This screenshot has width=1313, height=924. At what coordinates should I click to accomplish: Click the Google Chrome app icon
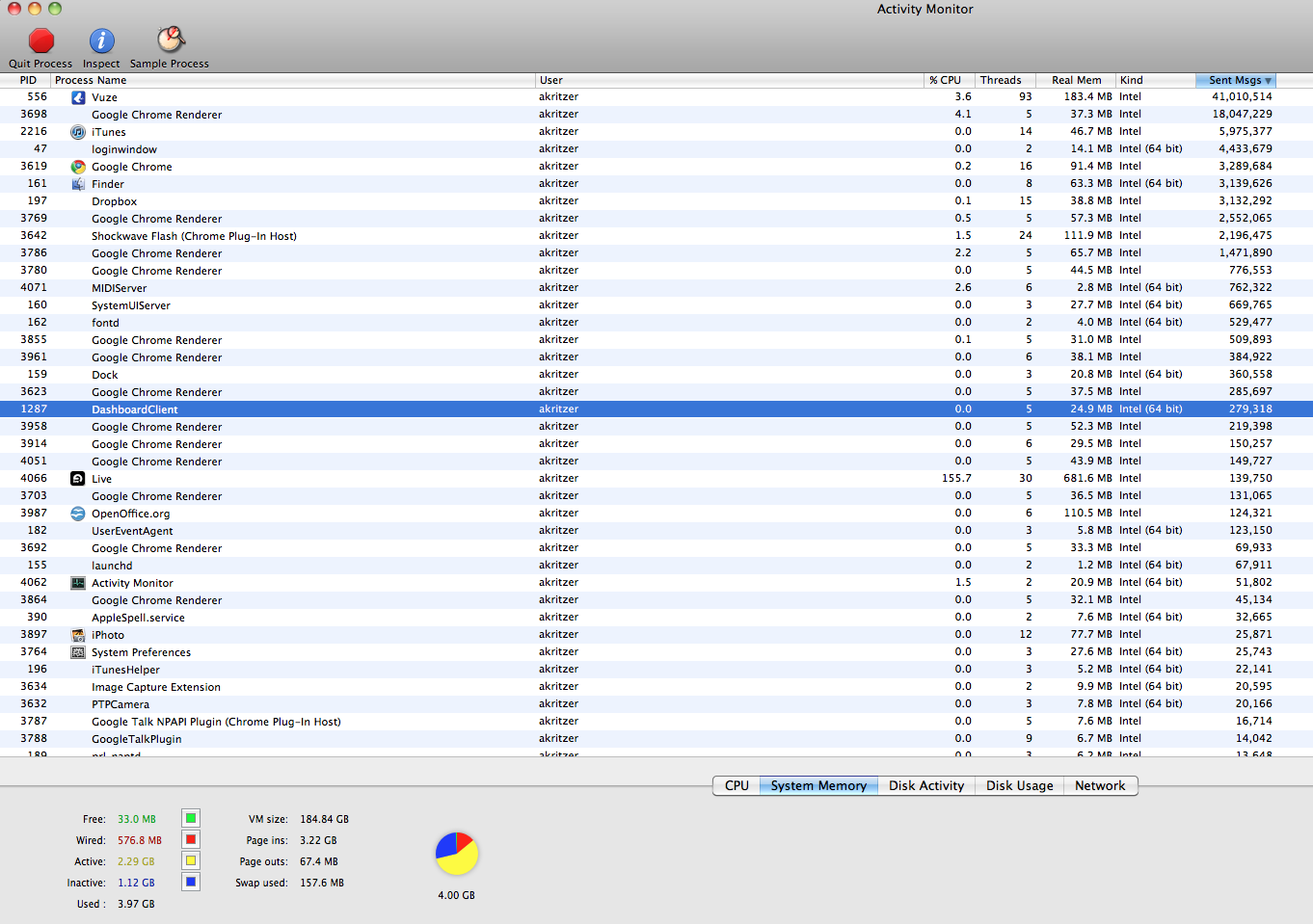click(78, 167)
